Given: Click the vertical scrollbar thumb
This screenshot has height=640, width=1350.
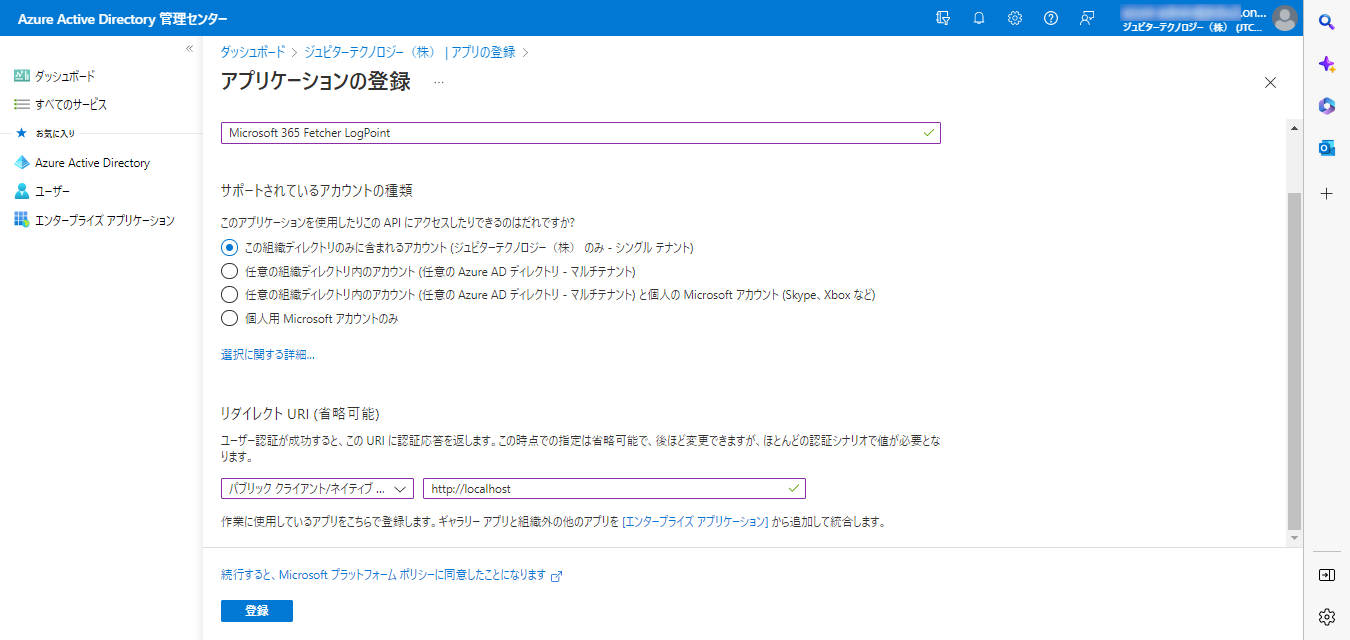Looking at the screenshot, I should (x=1294, y=360).
